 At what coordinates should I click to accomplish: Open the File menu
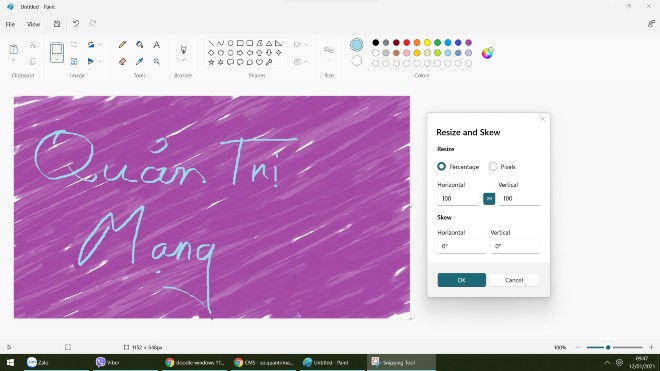click(x=11, y=24)
